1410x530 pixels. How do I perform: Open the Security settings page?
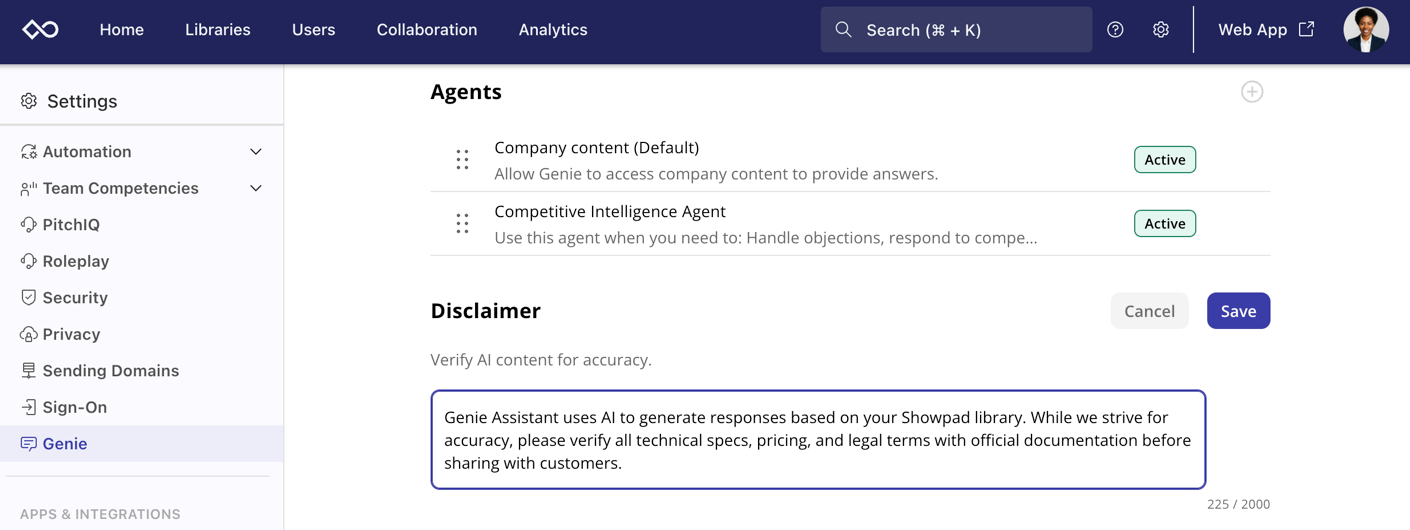click(x=75, y=298)
